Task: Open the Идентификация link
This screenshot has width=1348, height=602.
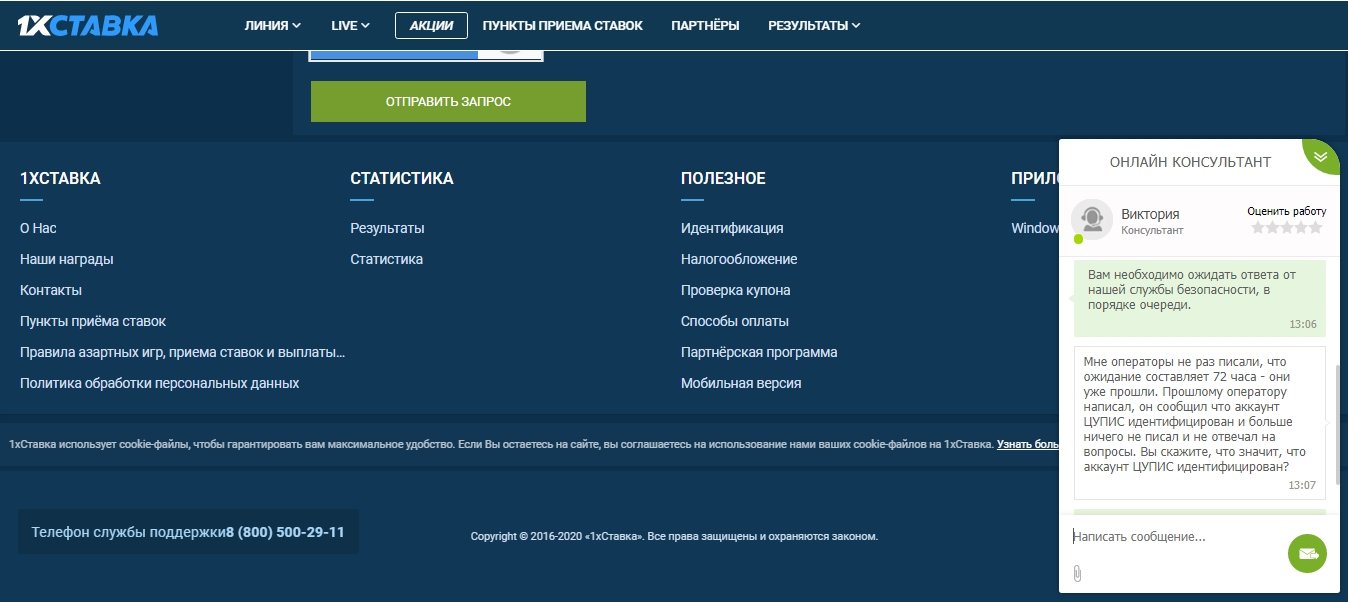Action: pos(731,228)
